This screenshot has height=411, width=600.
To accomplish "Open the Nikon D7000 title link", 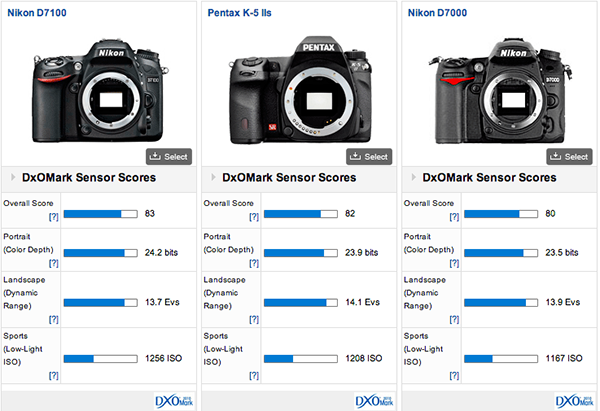I will pos(437,13).
